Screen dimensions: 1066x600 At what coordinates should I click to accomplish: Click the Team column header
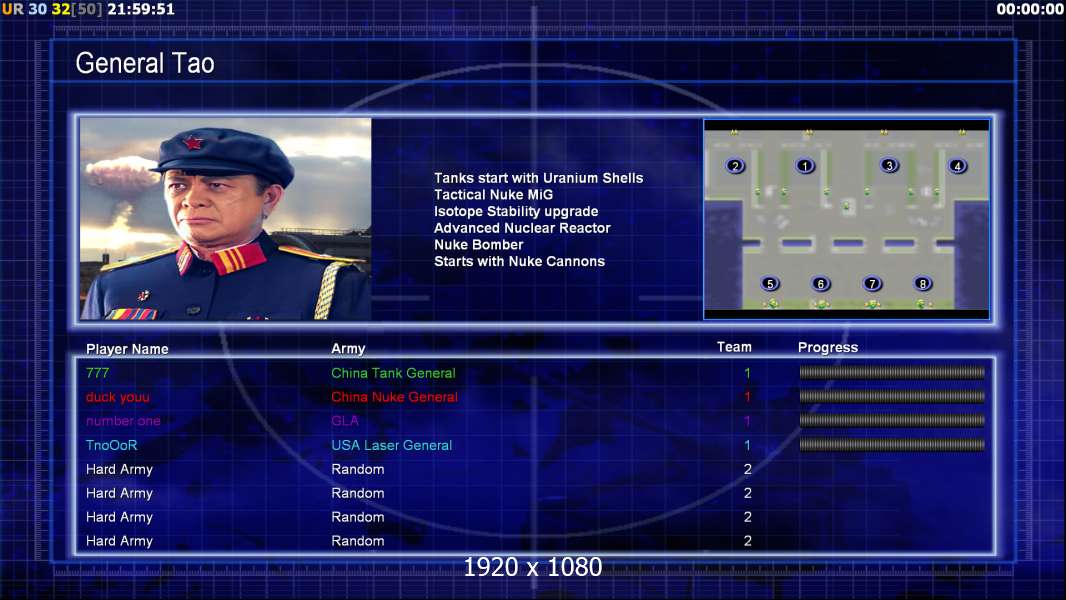point(734,347)
